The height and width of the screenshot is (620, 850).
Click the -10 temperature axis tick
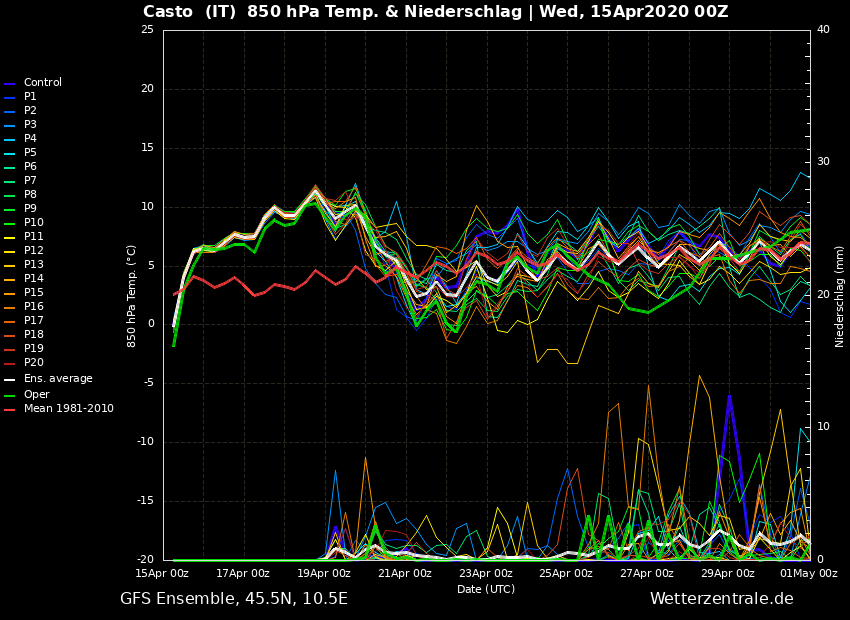coord(145,442)
